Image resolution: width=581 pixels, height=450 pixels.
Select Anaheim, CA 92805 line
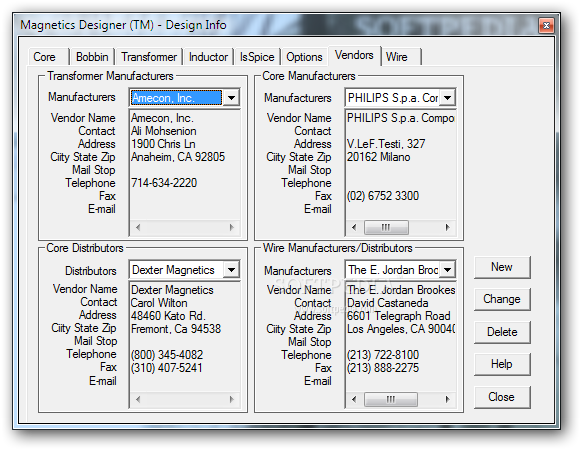pos(178,157)
